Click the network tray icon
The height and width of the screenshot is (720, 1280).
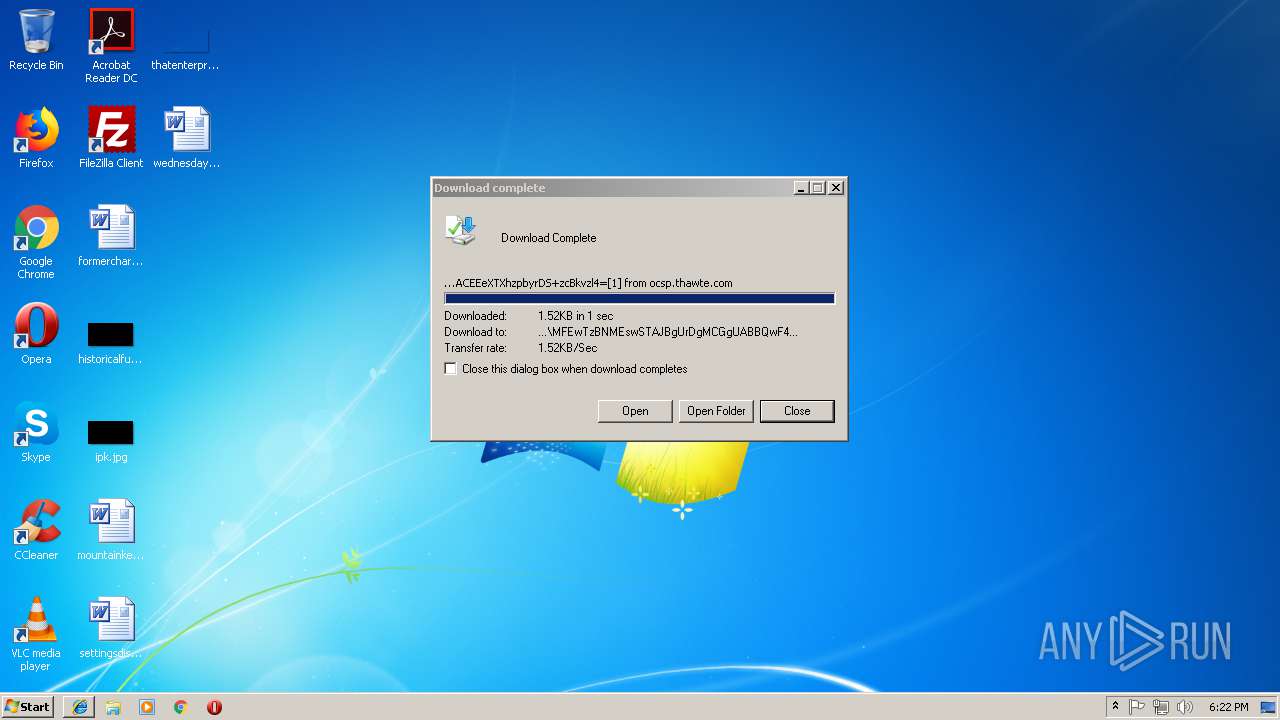1161,707
